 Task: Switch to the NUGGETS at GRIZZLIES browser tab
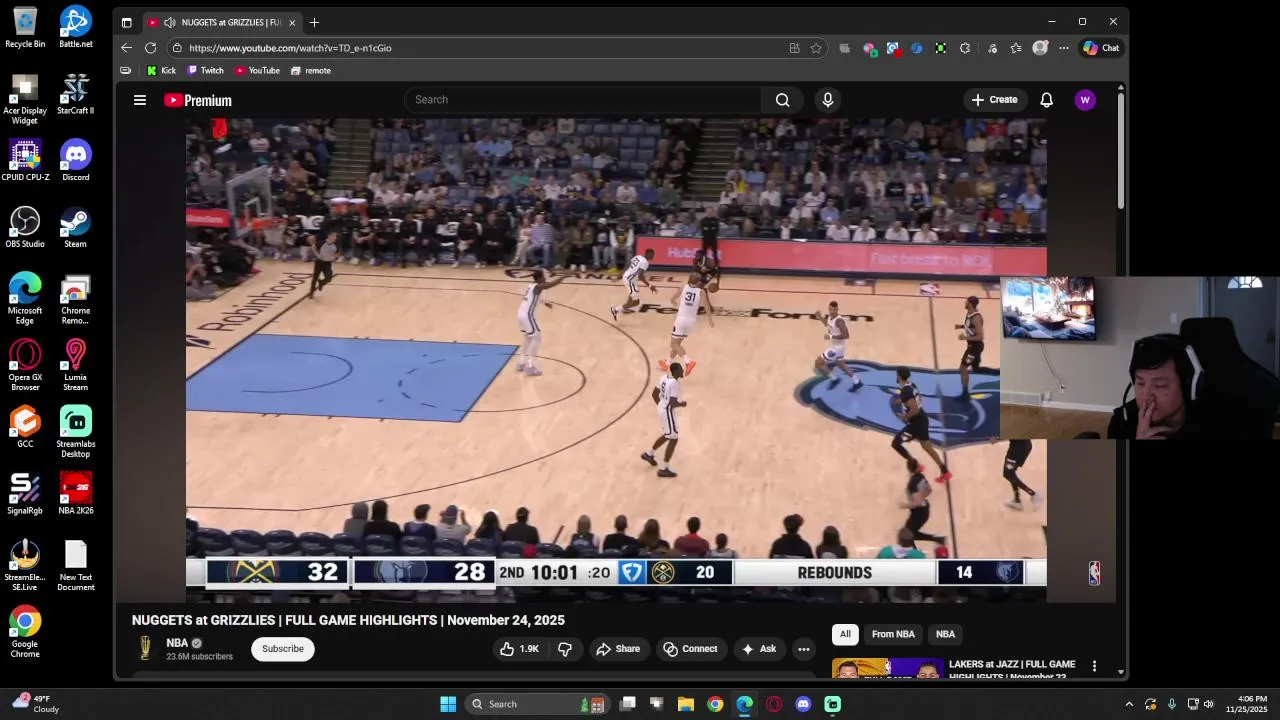[222, 22]
